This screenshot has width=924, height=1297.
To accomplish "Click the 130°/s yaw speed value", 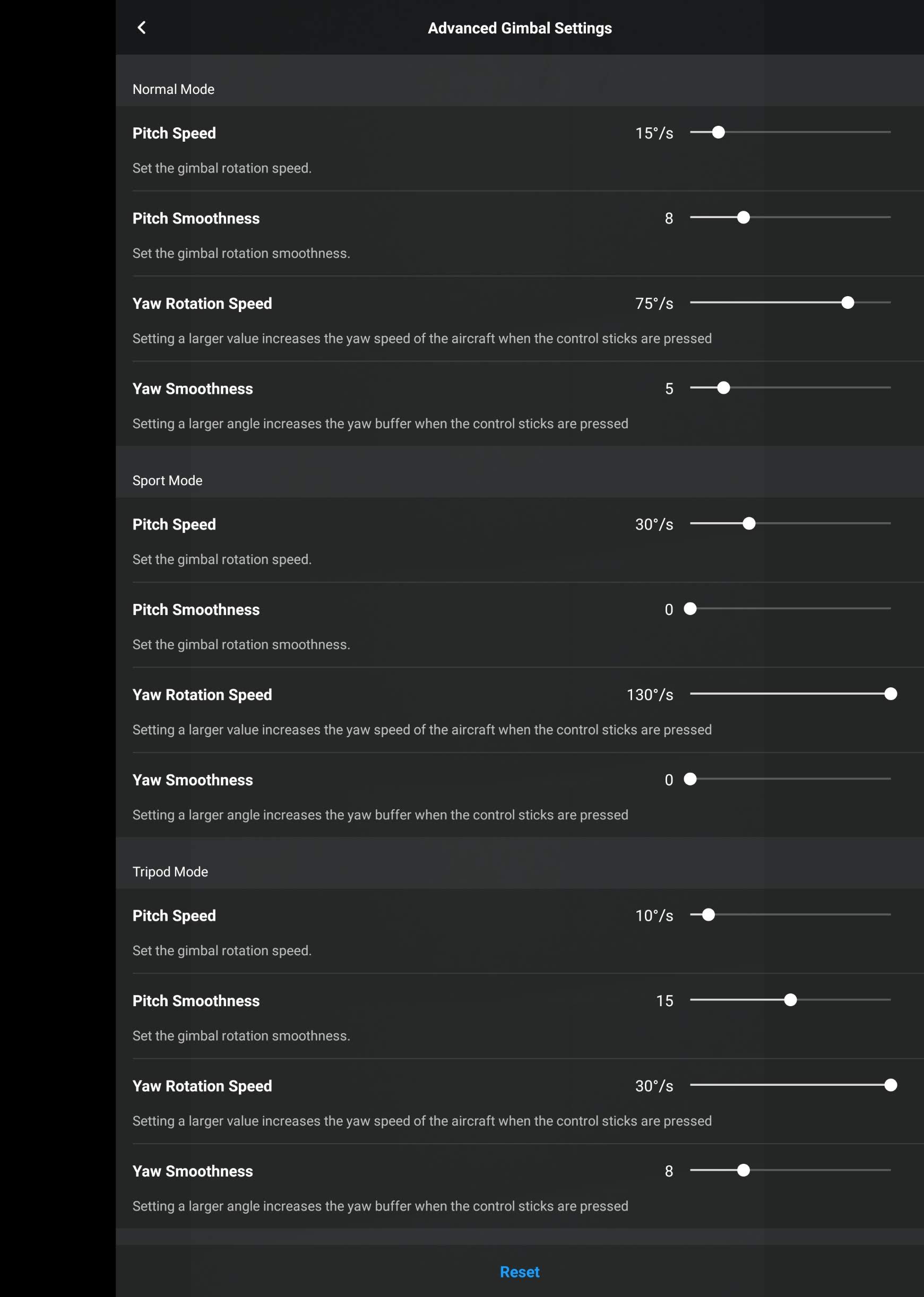I will click(x=650, y=695).
